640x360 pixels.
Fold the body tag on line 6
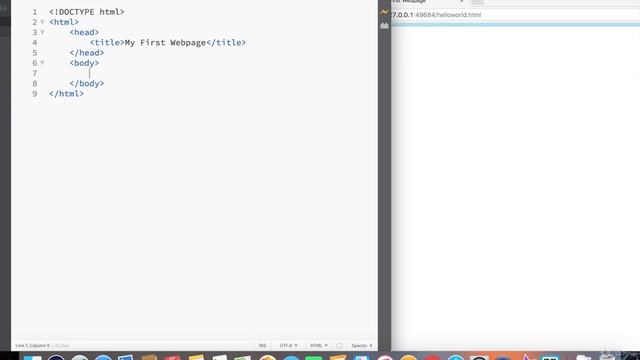pyautogui.click(x=42, y=63)
